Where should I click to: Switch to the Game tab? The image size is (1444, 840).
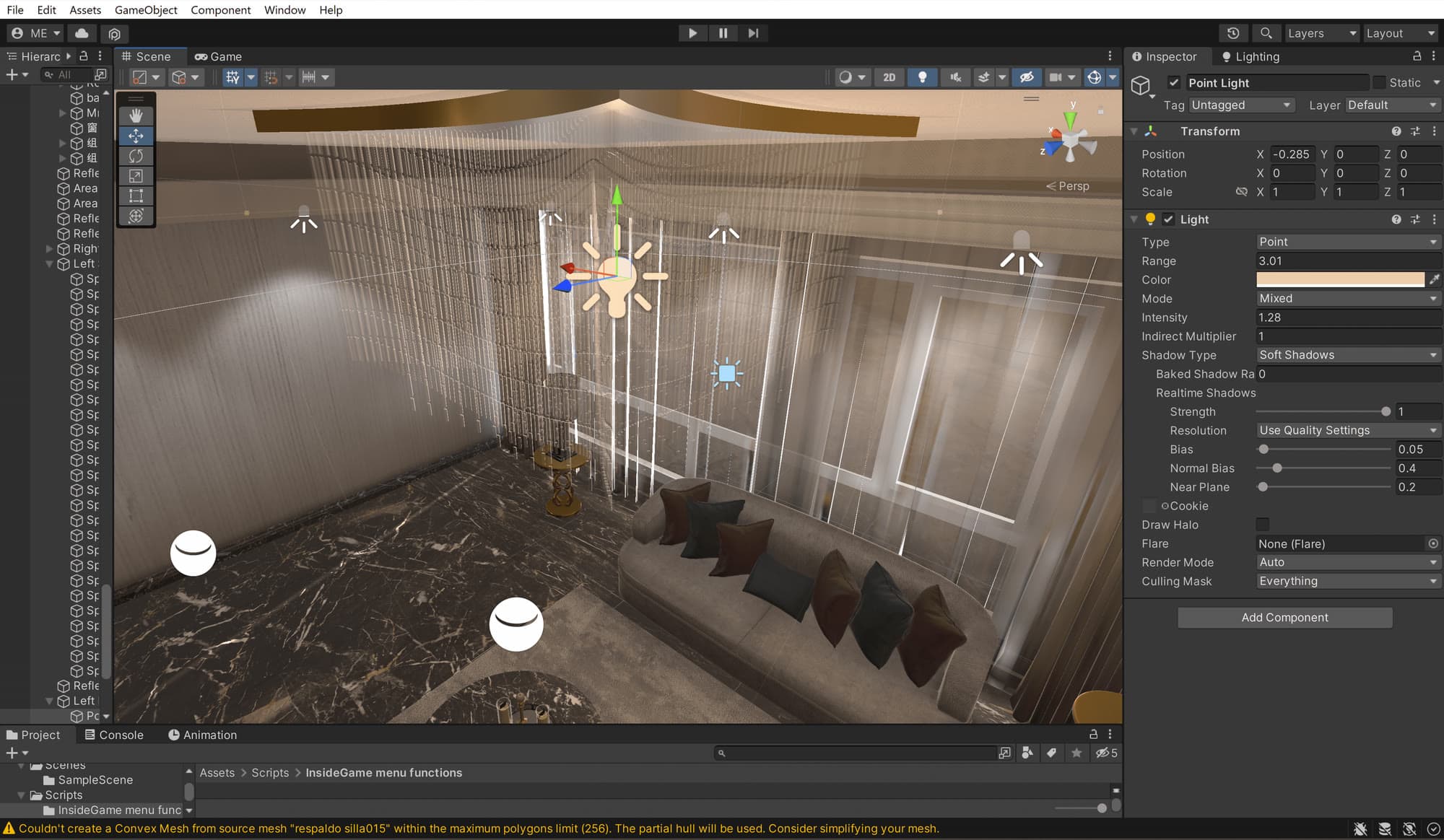coord(218,56)
